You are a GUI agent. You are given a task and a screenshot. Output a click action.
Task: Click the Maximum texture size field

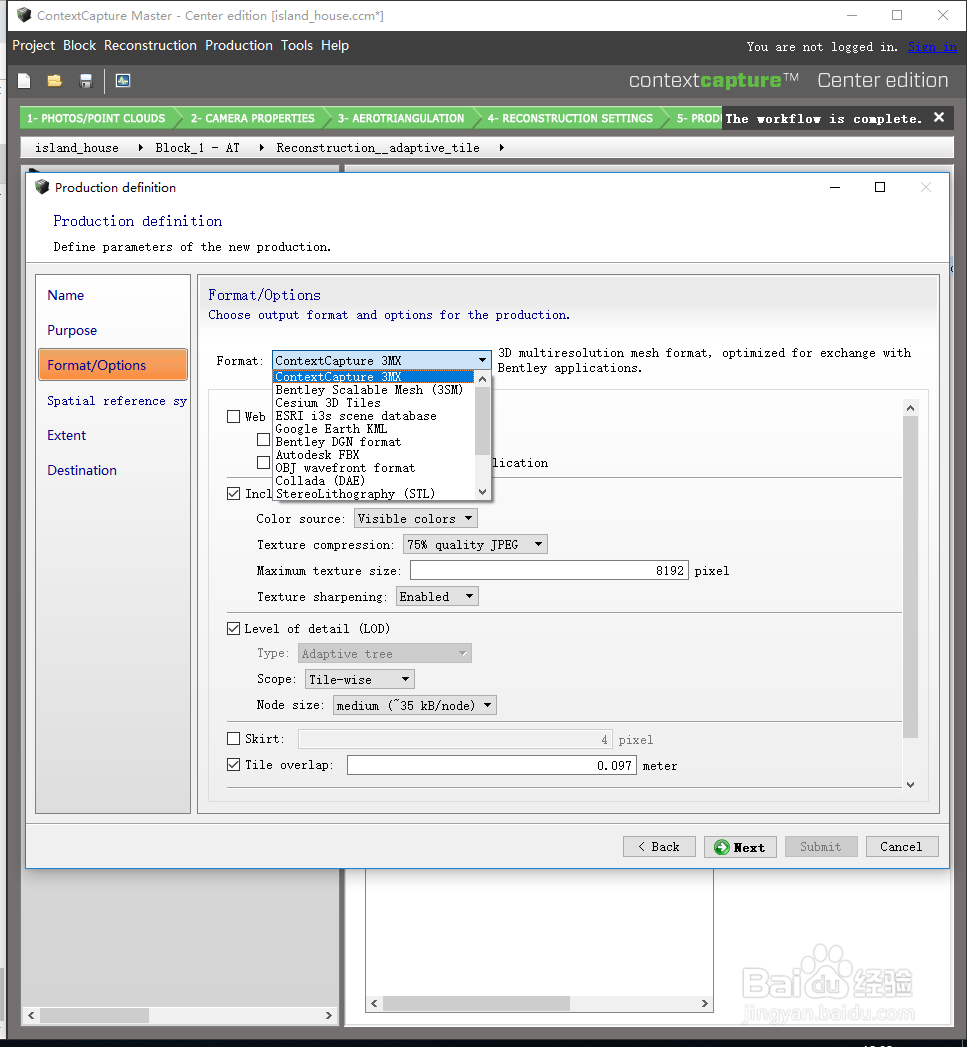(x=549, y=570)
